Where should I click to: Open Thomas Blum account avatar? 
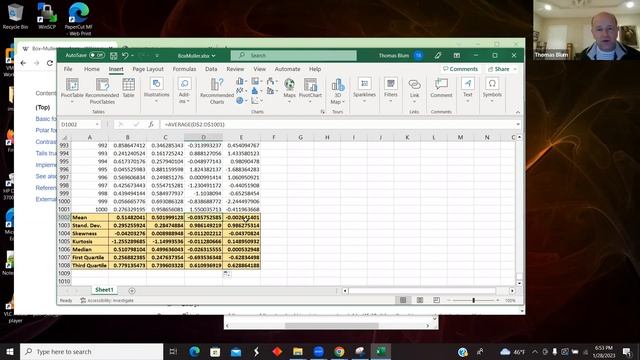pyautogui.click(x=418, y=56)
